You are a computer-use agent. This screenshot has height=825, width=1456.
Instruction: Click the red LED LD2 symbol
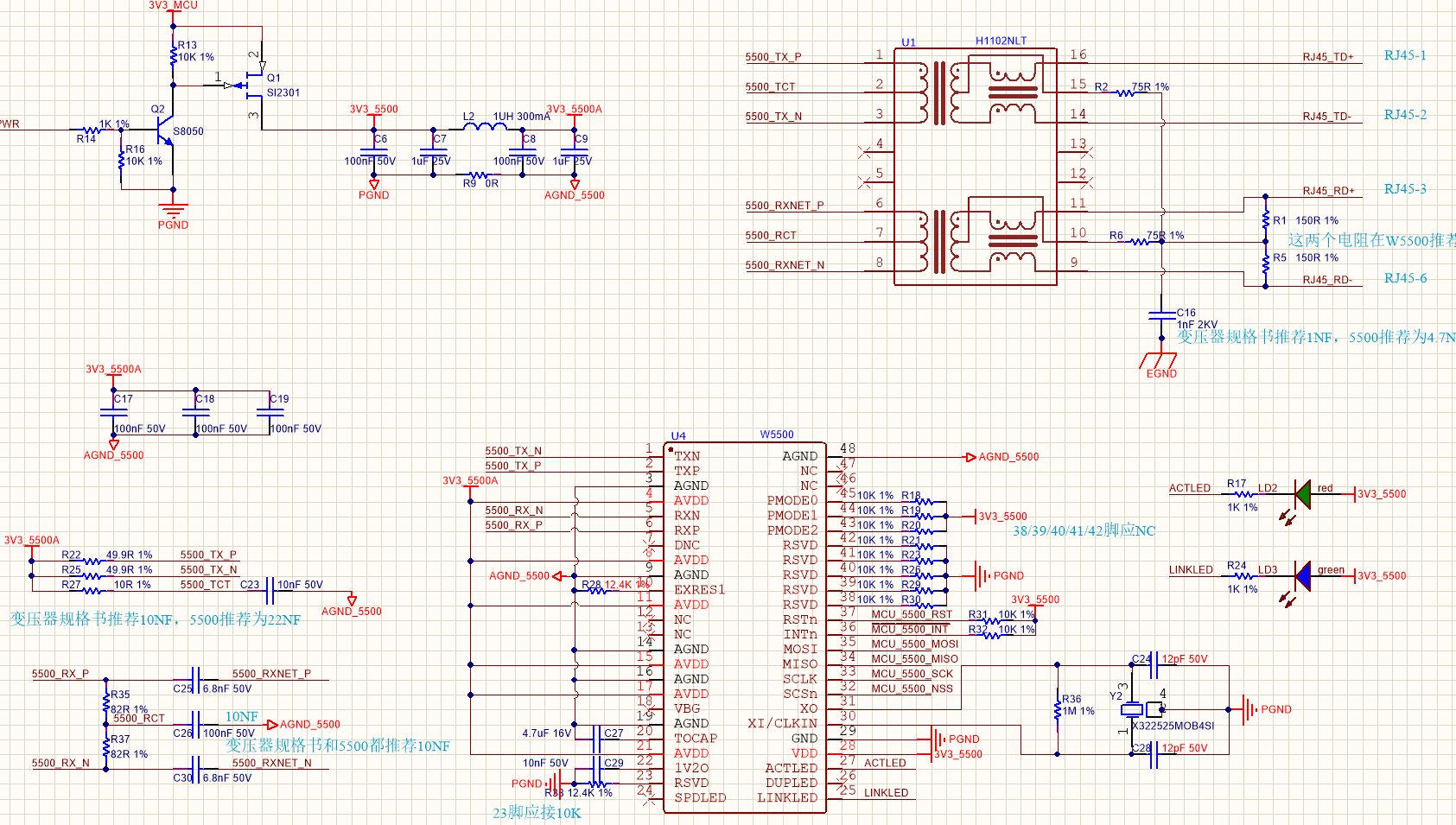click(1303, 494)
